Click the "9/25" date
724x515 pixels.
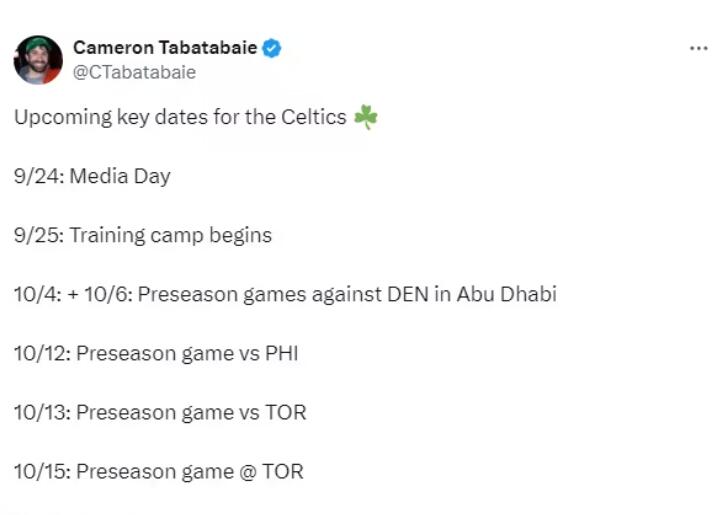(34, 236)
